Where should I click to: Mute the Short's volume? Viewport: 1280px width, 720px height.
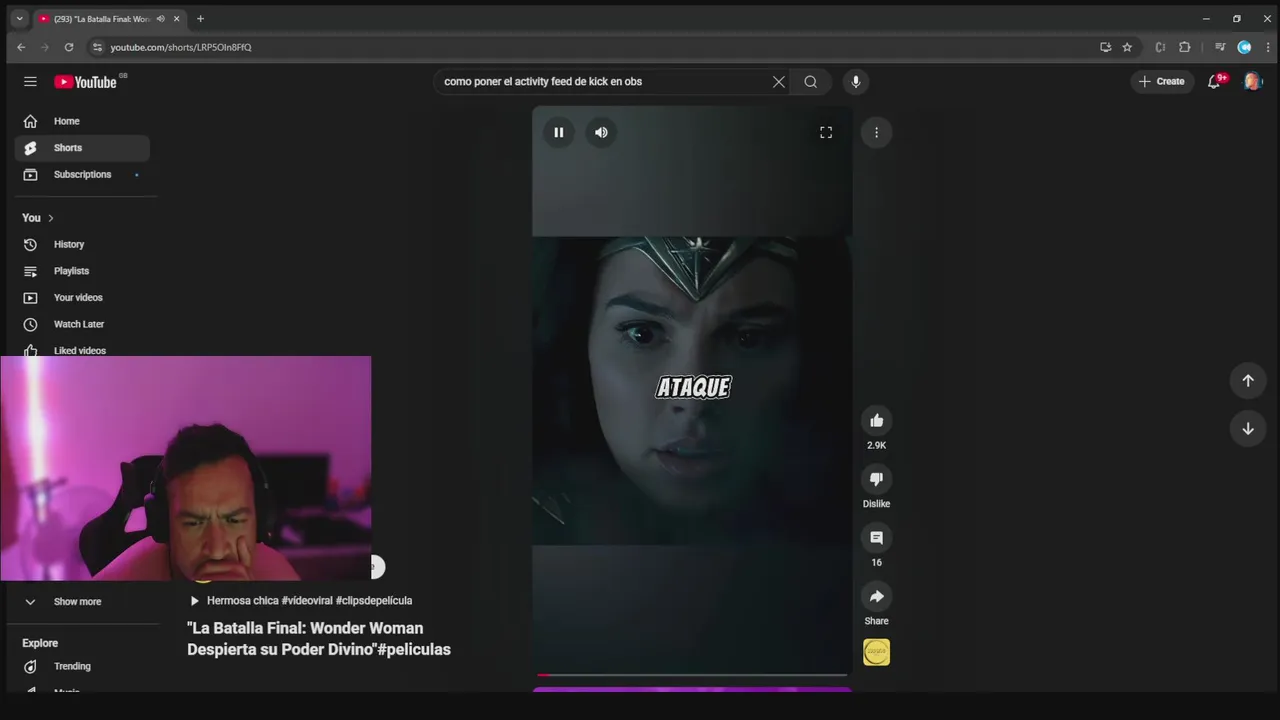(x=601, y=132)
